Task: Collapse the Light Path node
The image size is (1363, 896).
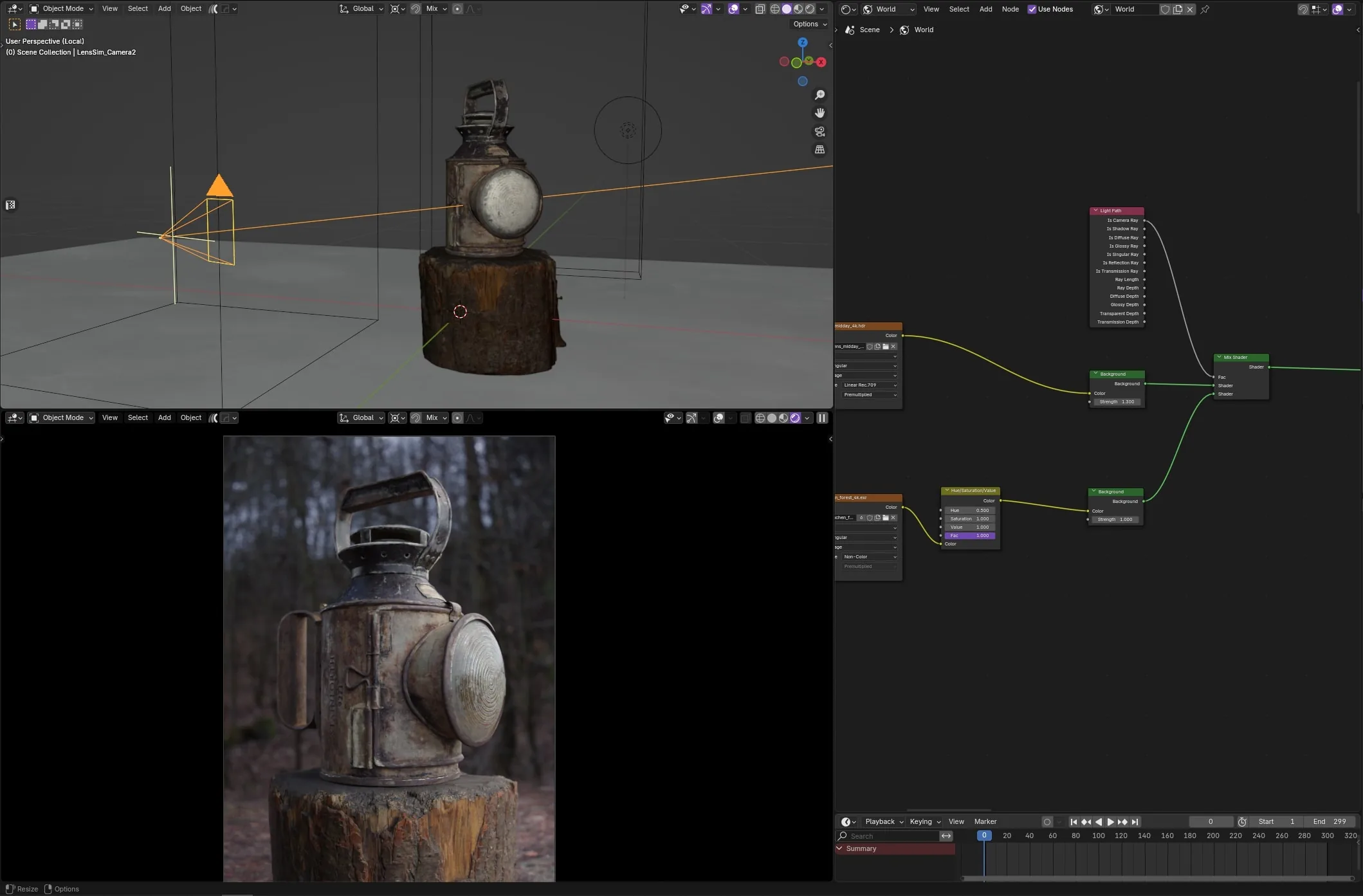Action: coord(1095,211)
